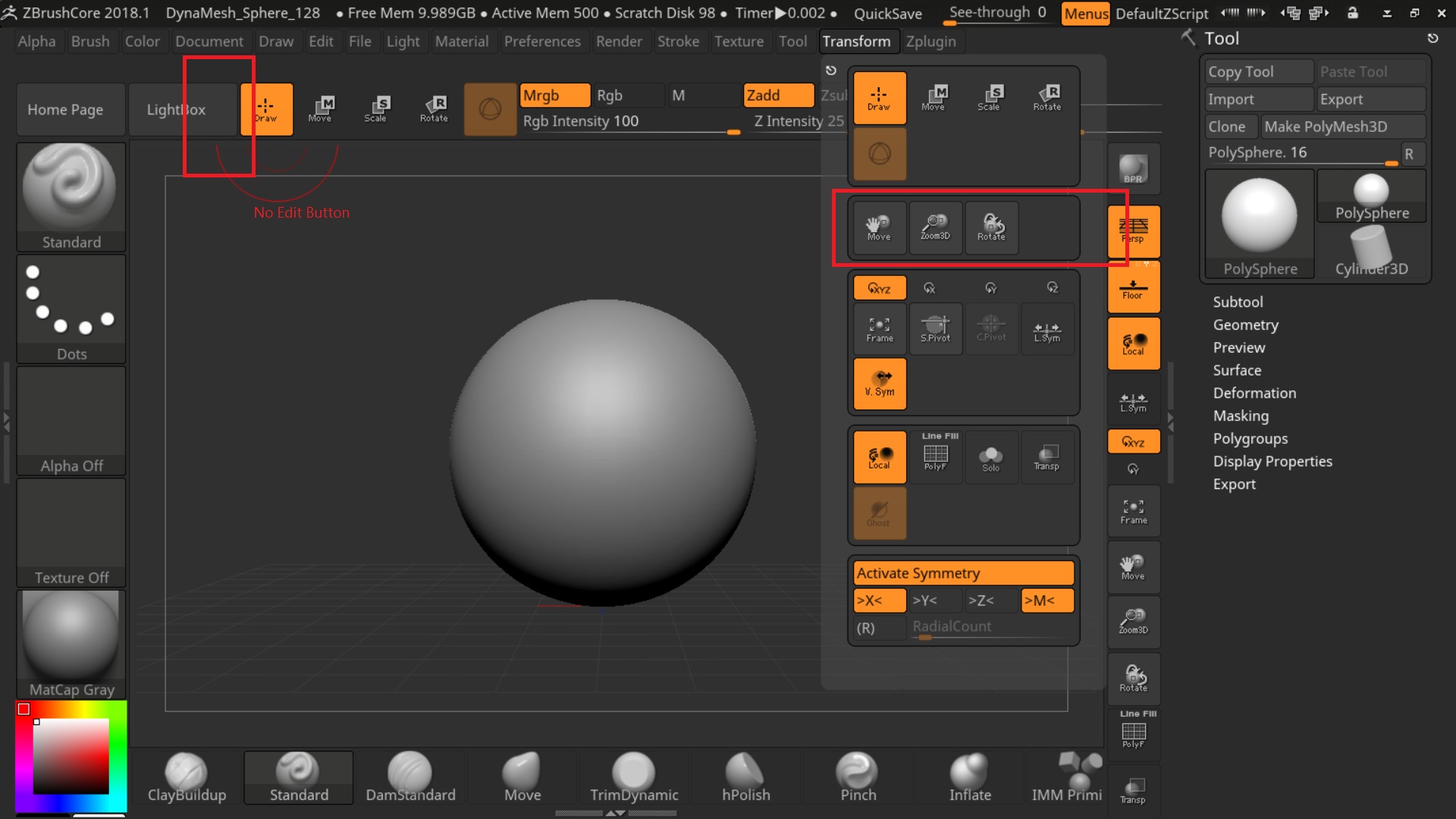Click the Move icon in Transform palette
The image size is (1456, 819).
(x=934, y=98)
